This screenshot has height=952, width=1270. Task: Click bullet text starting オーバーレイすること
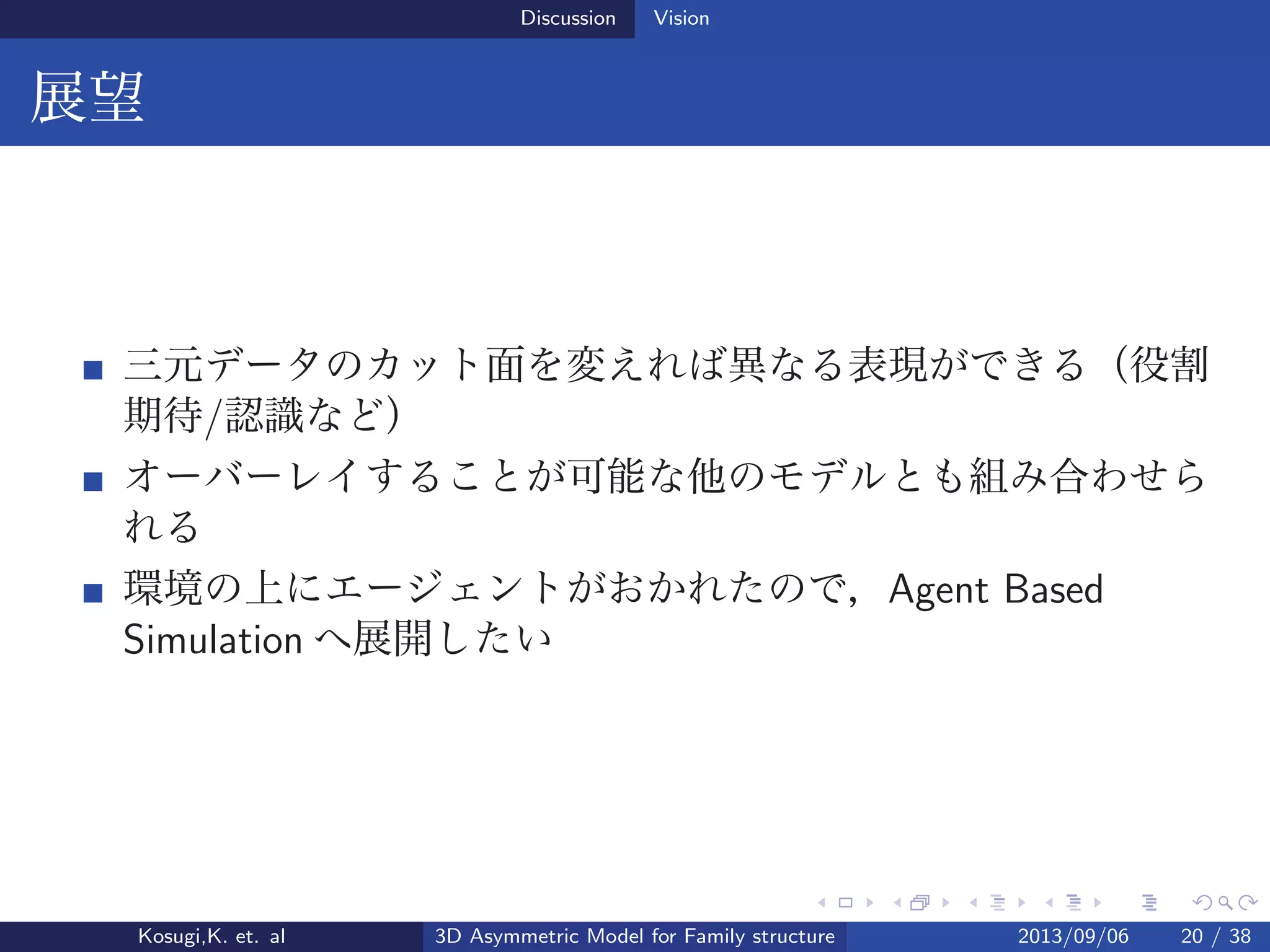click(x=664, y=501)
